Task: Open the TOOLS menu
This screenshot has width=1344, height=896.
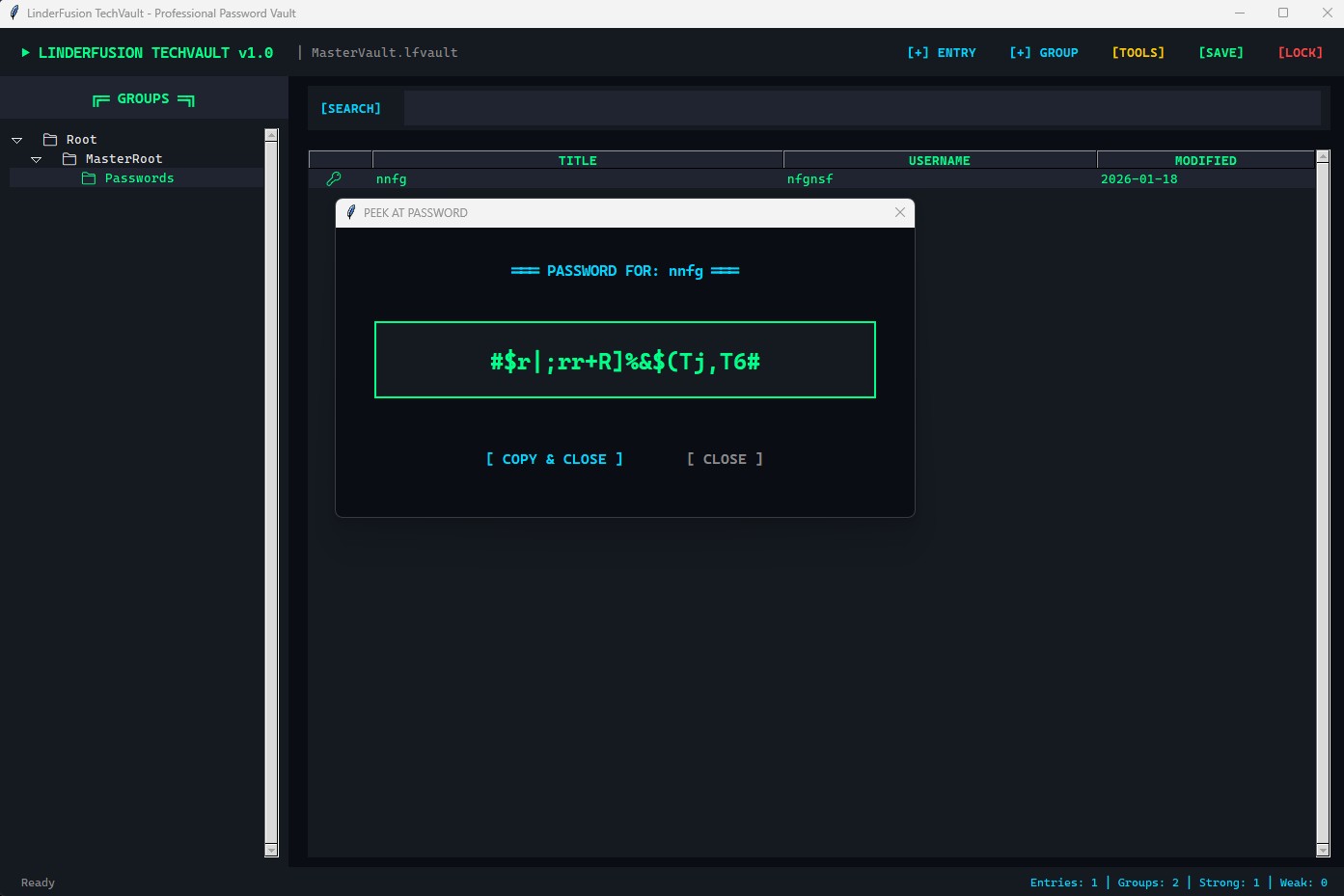Action: coord(1138,52)
